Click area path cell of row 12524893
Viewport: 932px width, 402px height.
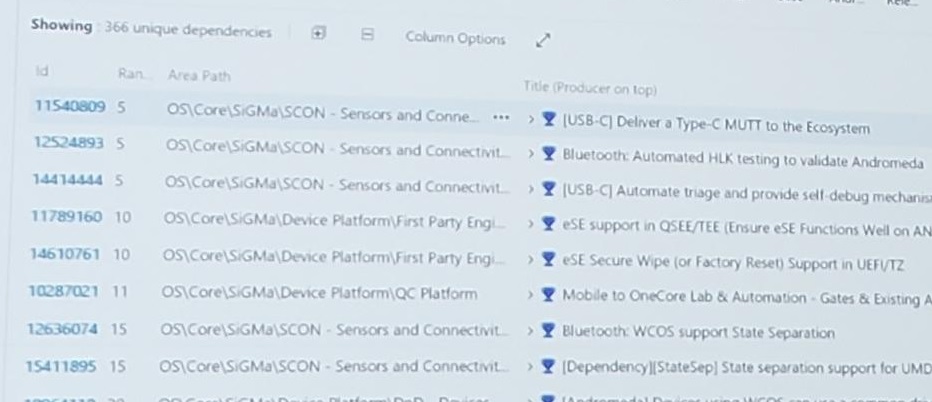click(338, 149)
